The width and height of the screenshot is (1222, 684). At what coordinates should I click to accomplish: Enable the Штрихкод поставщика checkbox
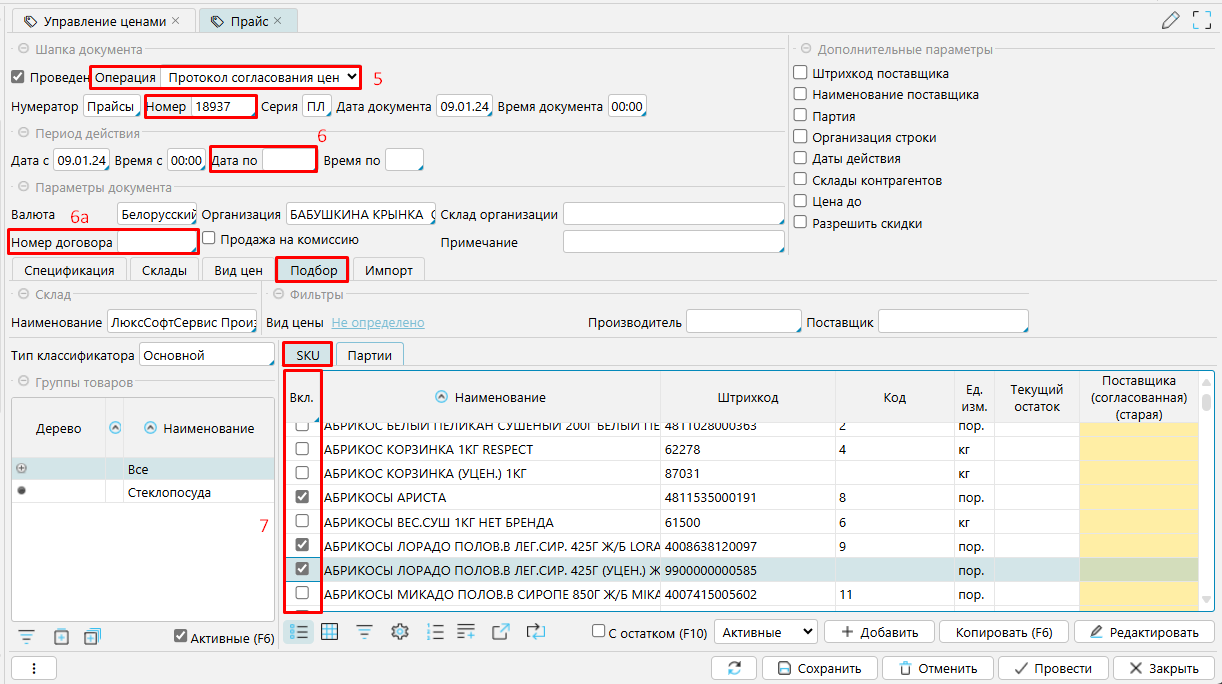click(800, 73)
